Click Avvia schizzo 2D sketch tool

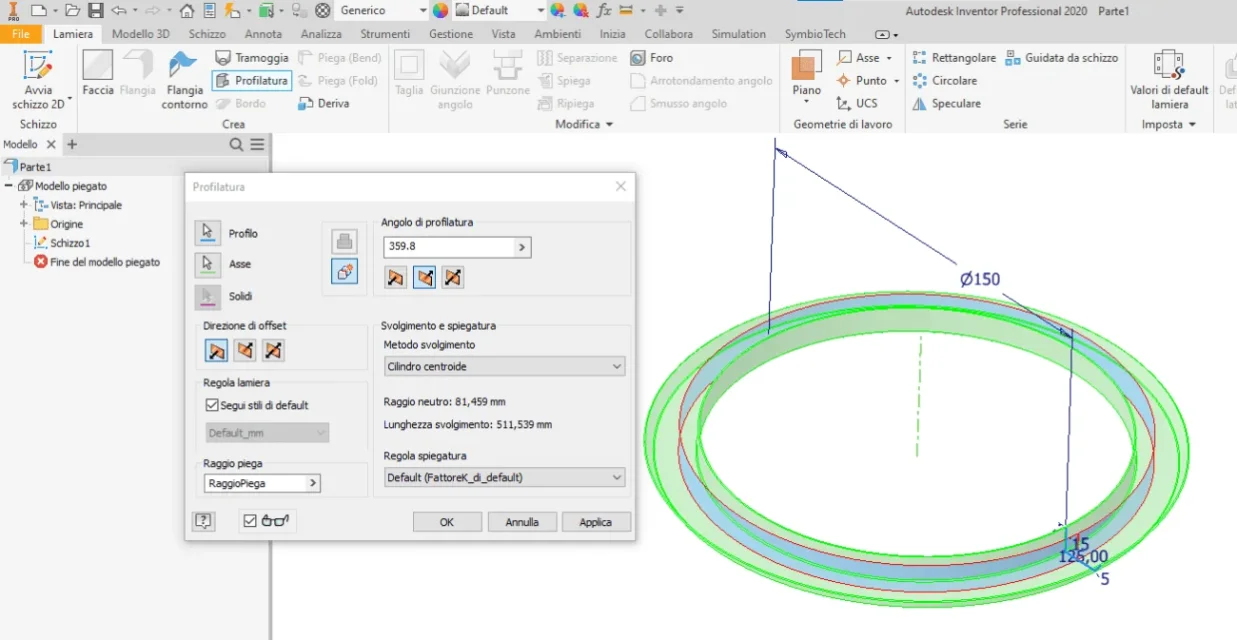point(38,80)
